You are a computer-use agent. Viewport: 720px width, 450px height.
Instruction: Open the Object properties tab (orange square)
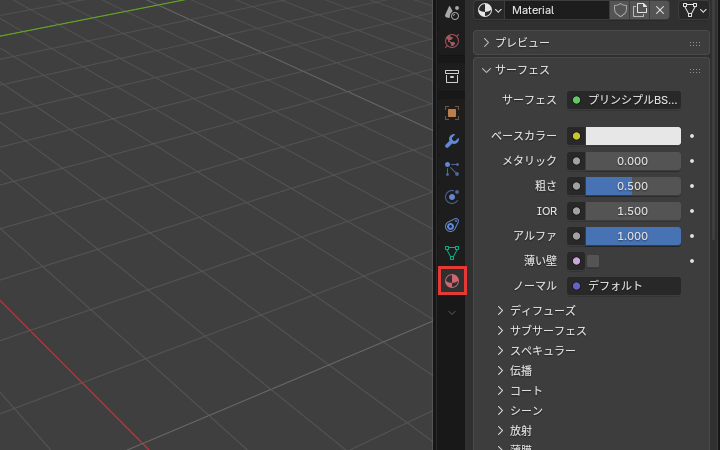[x=452, y=113]
